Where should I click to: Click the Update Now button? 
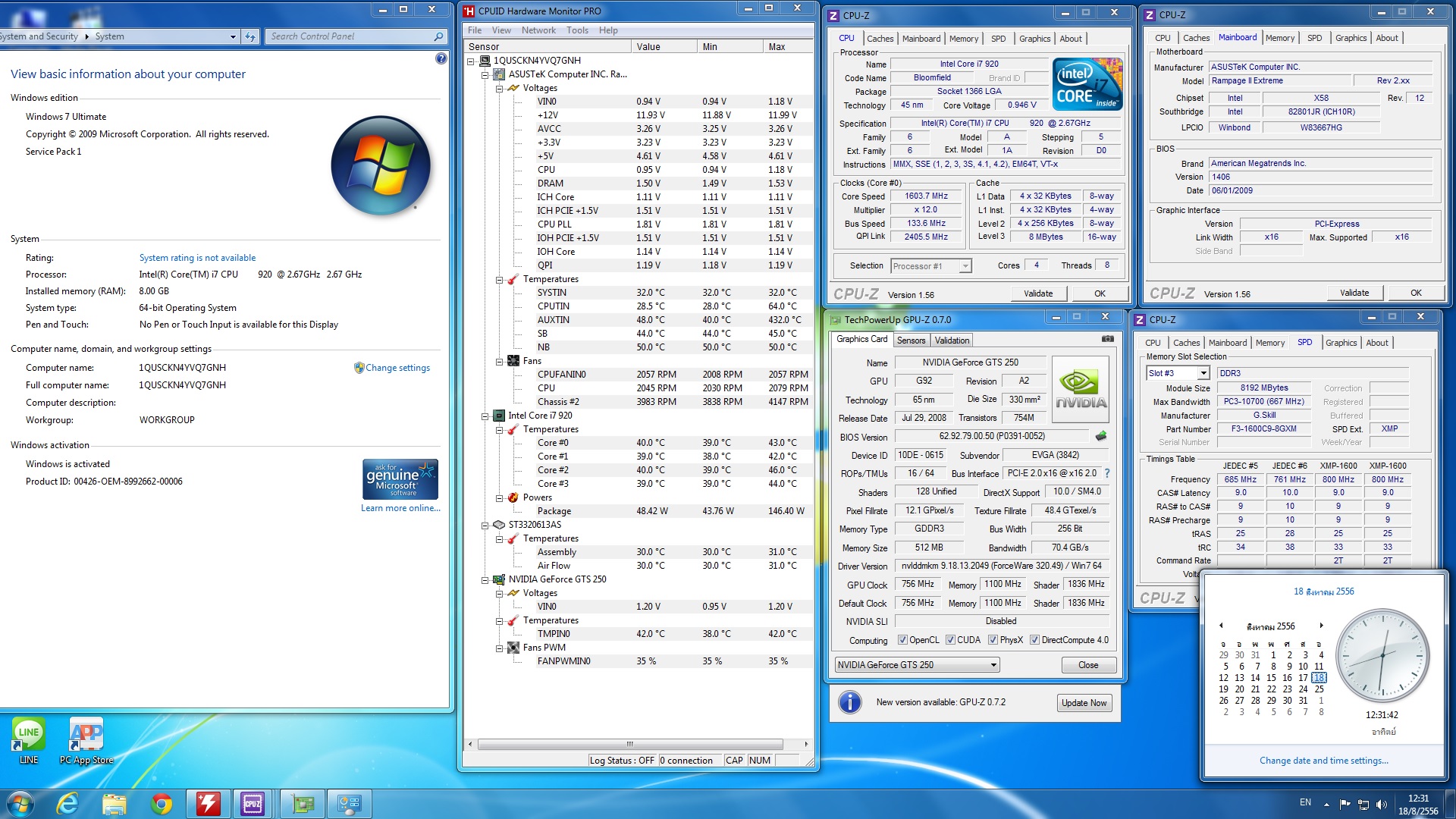[1084, 703]
